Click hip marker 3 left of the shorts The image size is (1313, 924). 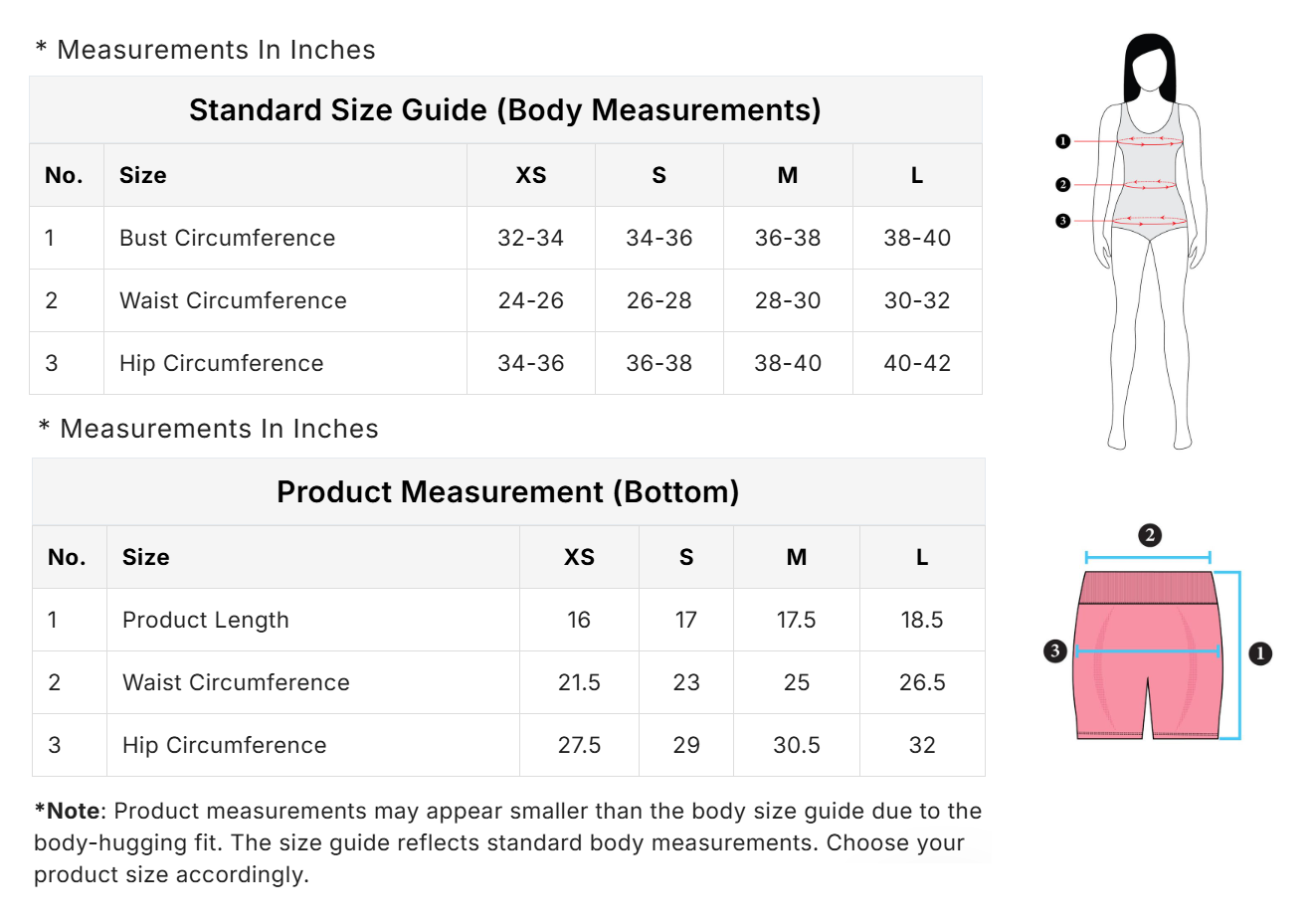pyautogui.click(x=1055, y=651)
